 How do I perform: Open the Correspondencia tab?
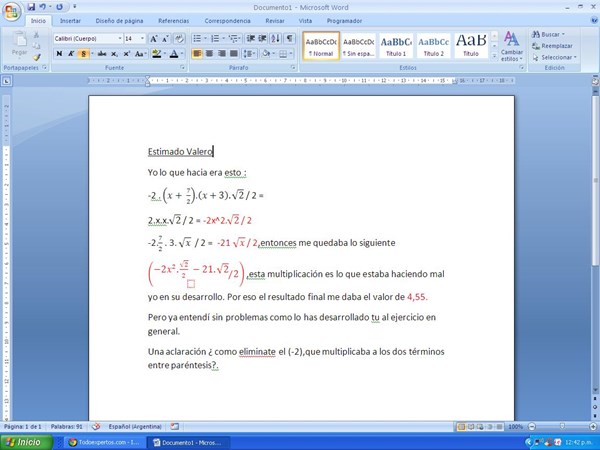(x=227, y=21)
